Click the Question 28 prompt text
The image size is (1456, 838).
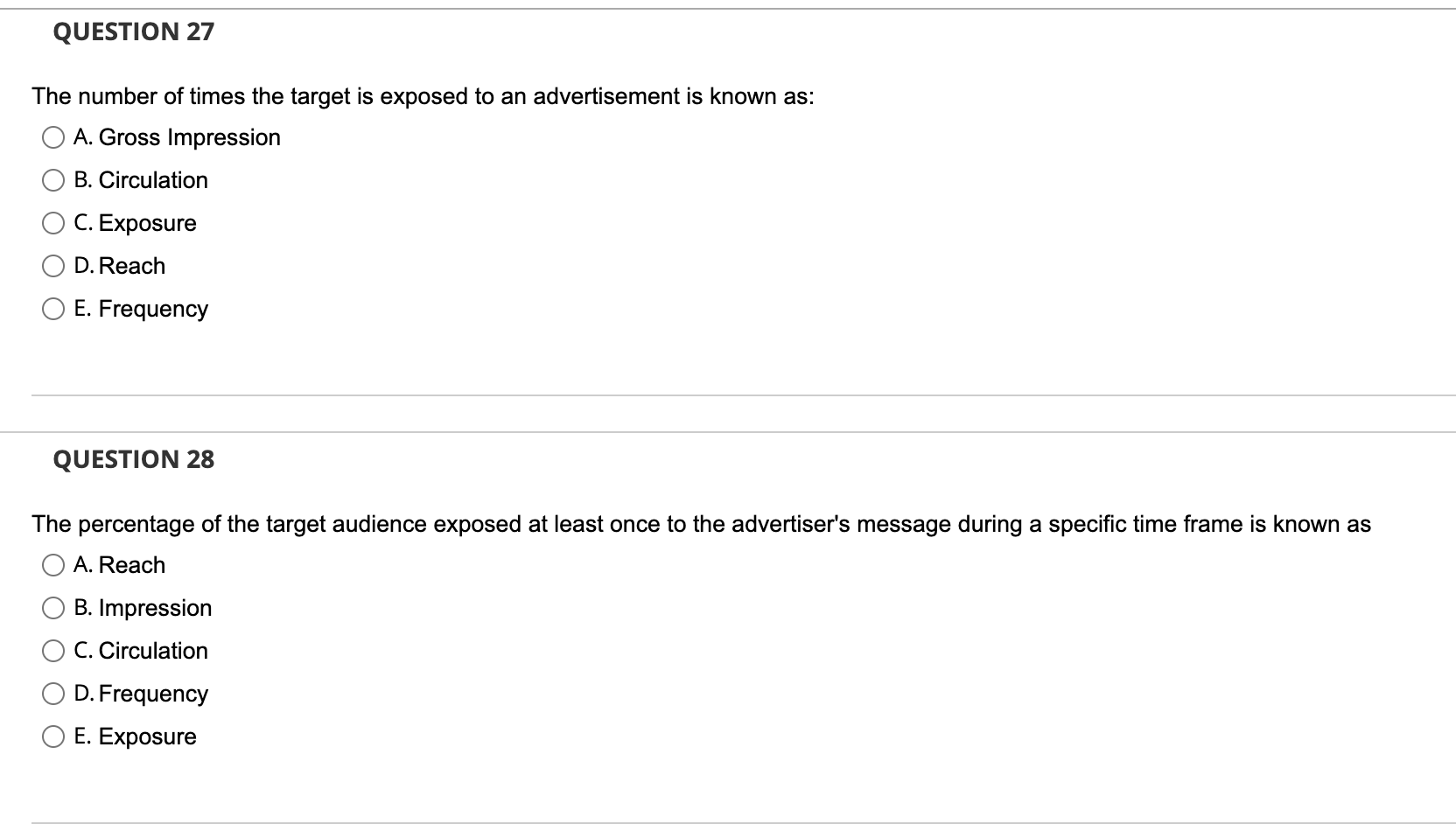coord(702,524)
